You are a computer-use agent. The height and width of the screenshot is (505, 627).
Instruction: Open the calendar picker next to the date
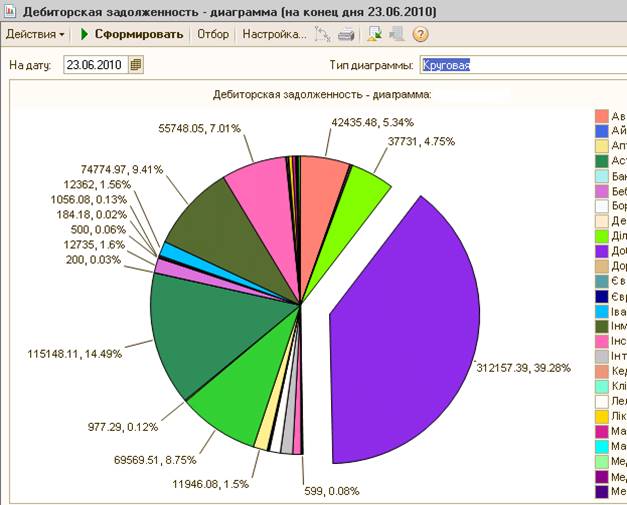136,65
